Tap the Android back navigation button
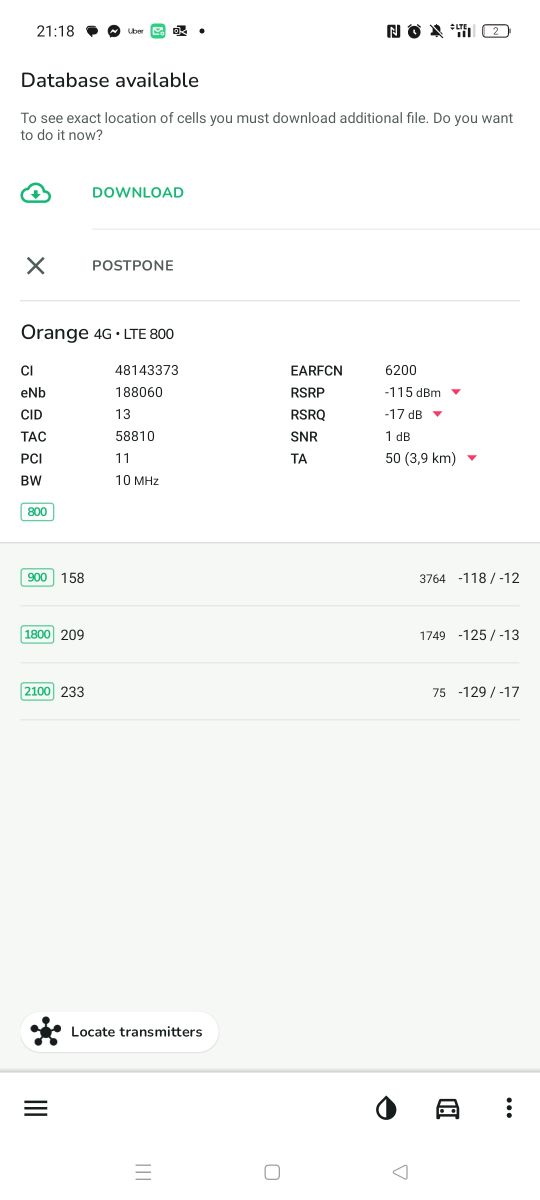The height and width of the screenshot is (1200, 540). coord(400,1172)
